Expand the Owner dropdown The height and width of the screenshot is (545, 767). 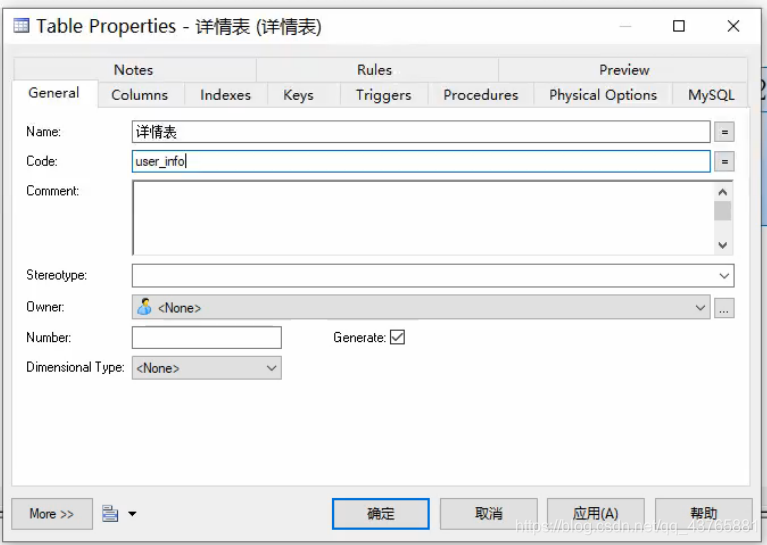coord(700,308)
